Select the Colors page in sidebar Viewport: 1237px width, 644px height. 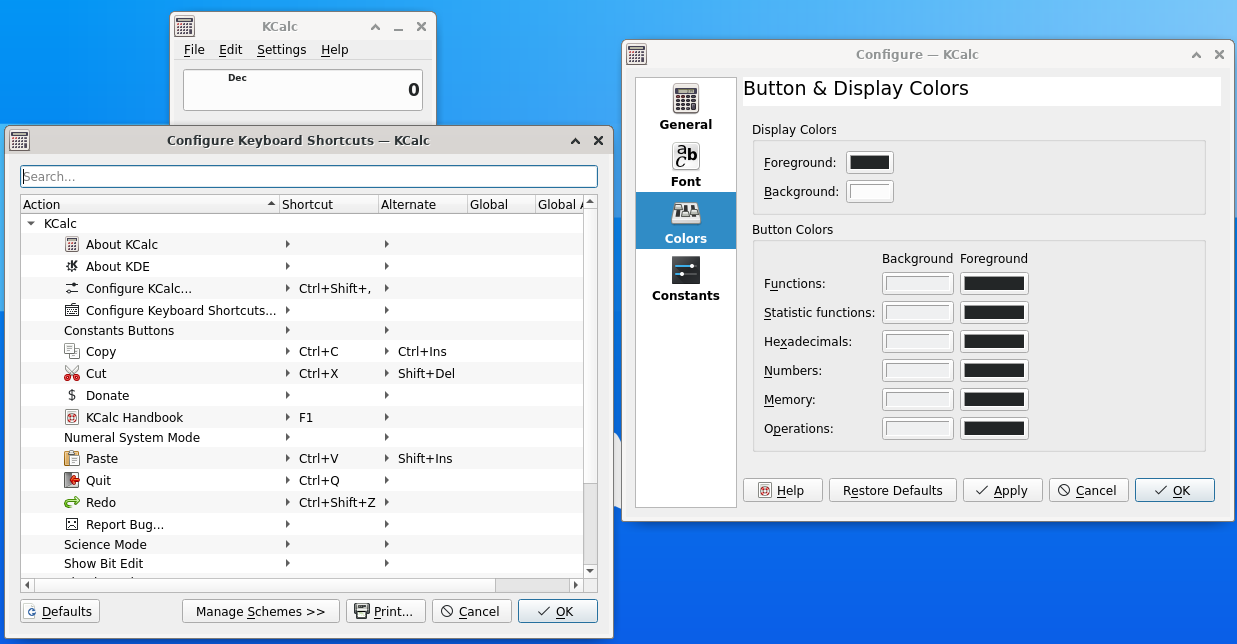tap(686, 220)
